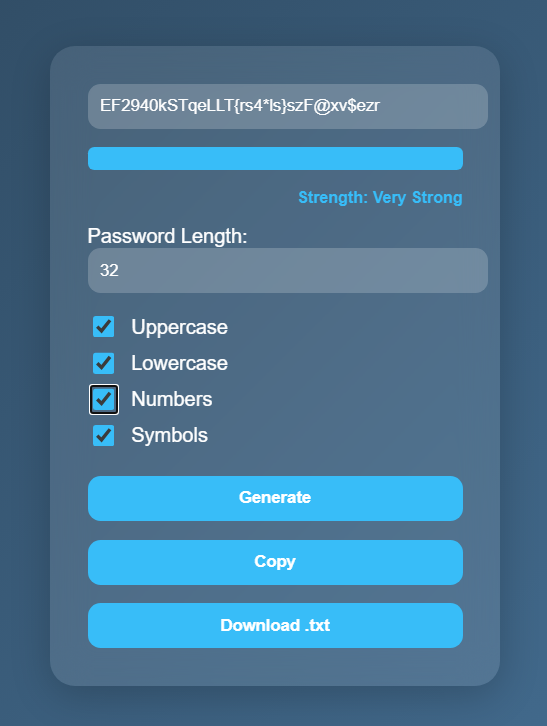Click the Uppercase label text
The width and height of the screenshot is (547, 726).
pyautogui.click(x=179, y=327)
